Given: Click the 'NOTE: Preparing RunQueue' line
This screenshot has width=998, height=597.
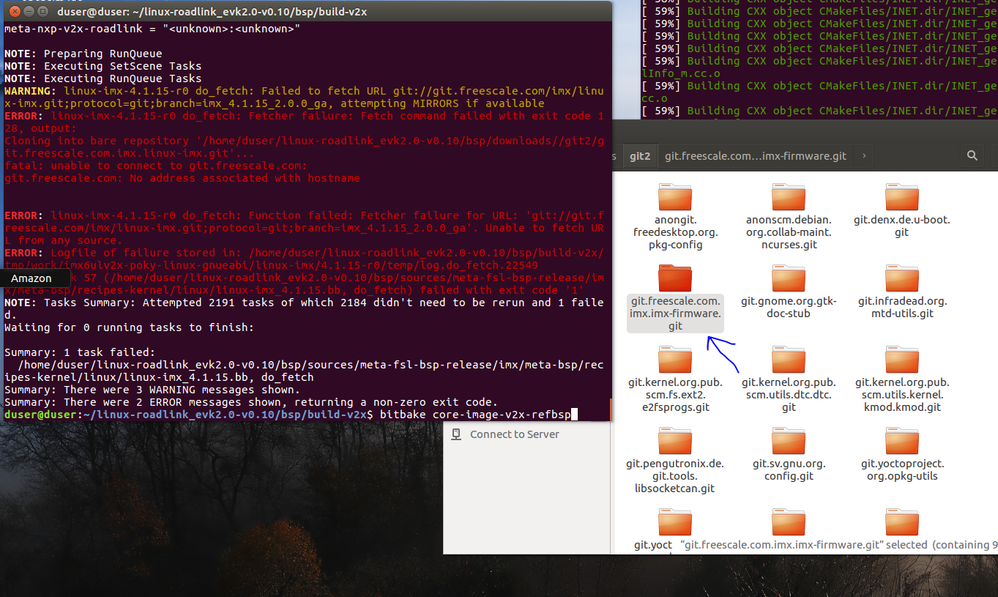Looking at the screenshot, I should [x=83, y=53].
